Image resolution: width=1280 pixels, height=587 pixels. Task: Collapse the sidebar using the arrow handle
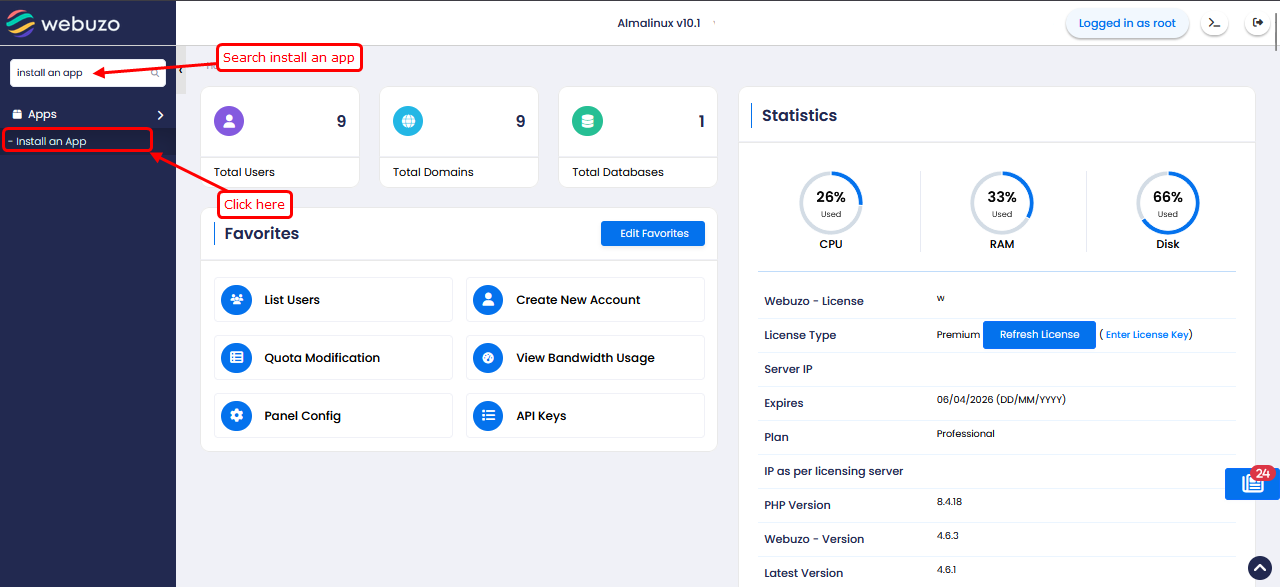click(180, 71)
